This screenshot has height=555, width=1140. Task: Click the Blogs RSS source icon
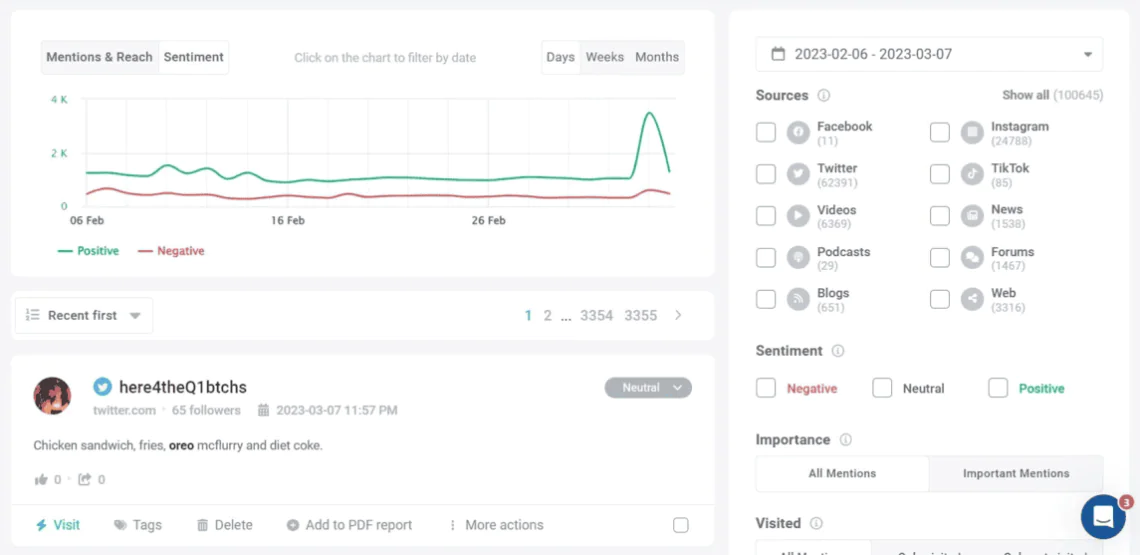point(798,299)
